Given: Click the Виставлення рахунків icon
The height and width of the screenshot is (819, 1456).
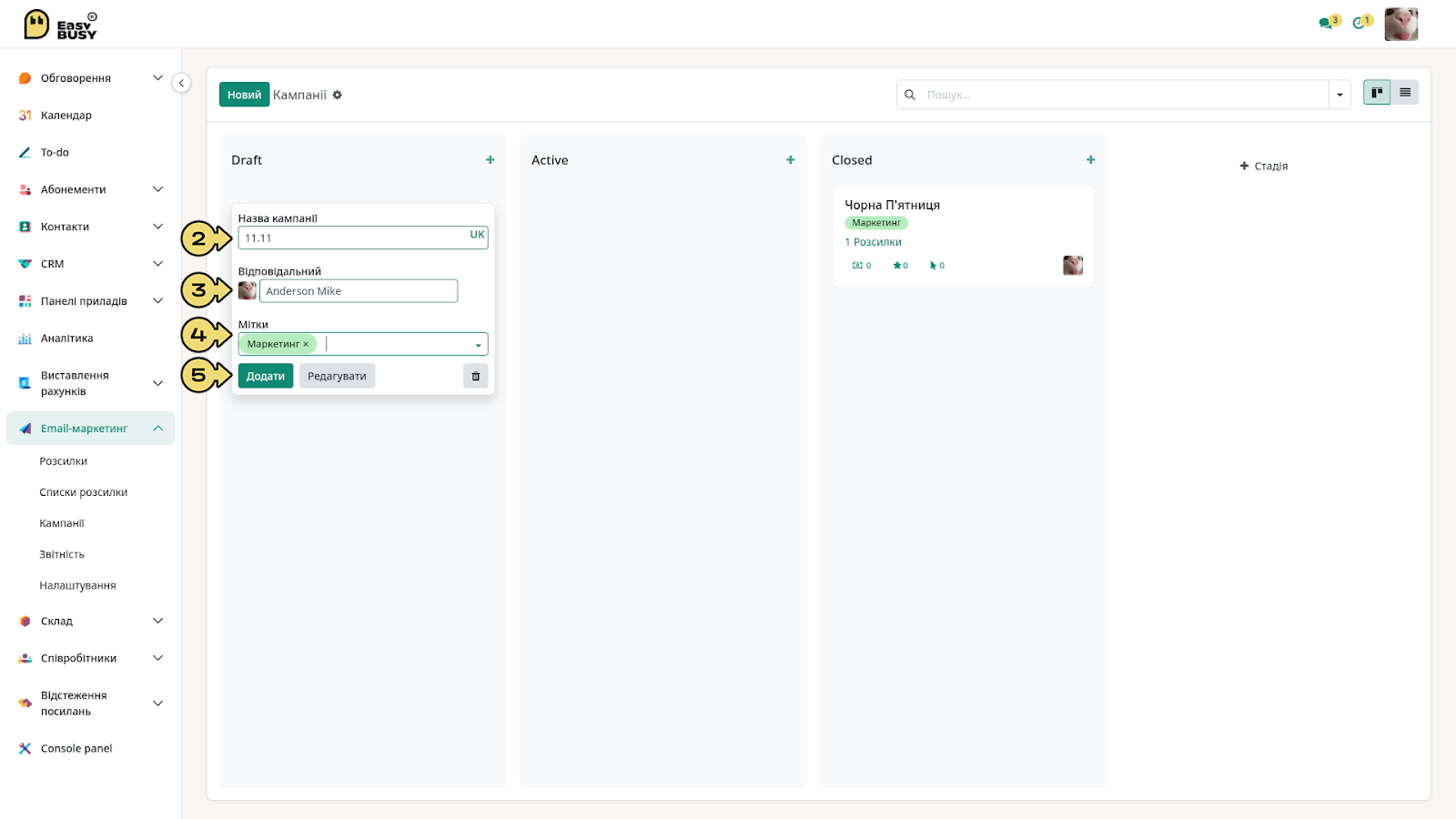Looking at the screenshot, I should 25,383.
